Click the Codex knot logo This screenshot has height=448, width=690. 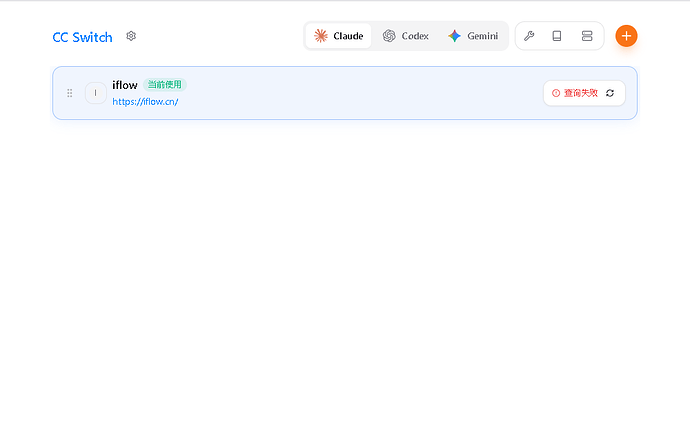tap(389, 36)
